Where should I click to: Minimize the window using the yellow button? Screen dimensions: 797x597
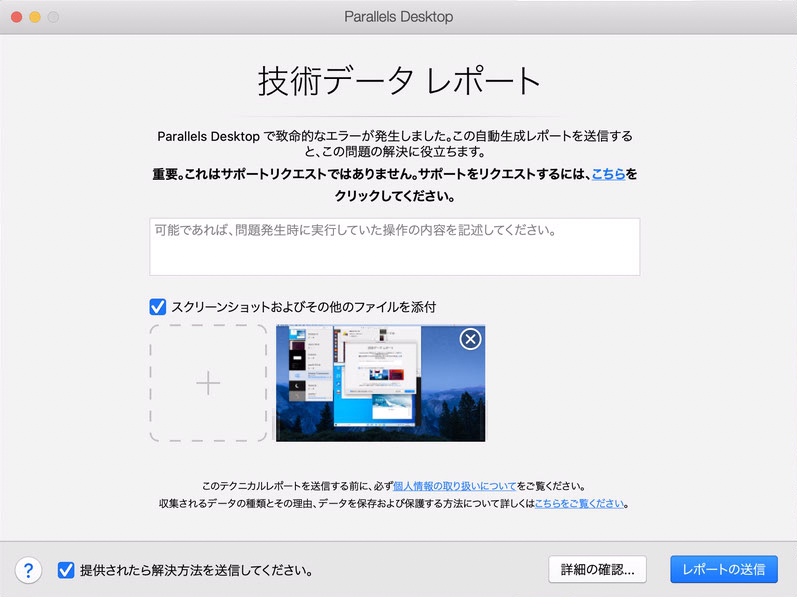tap(34, 17)
